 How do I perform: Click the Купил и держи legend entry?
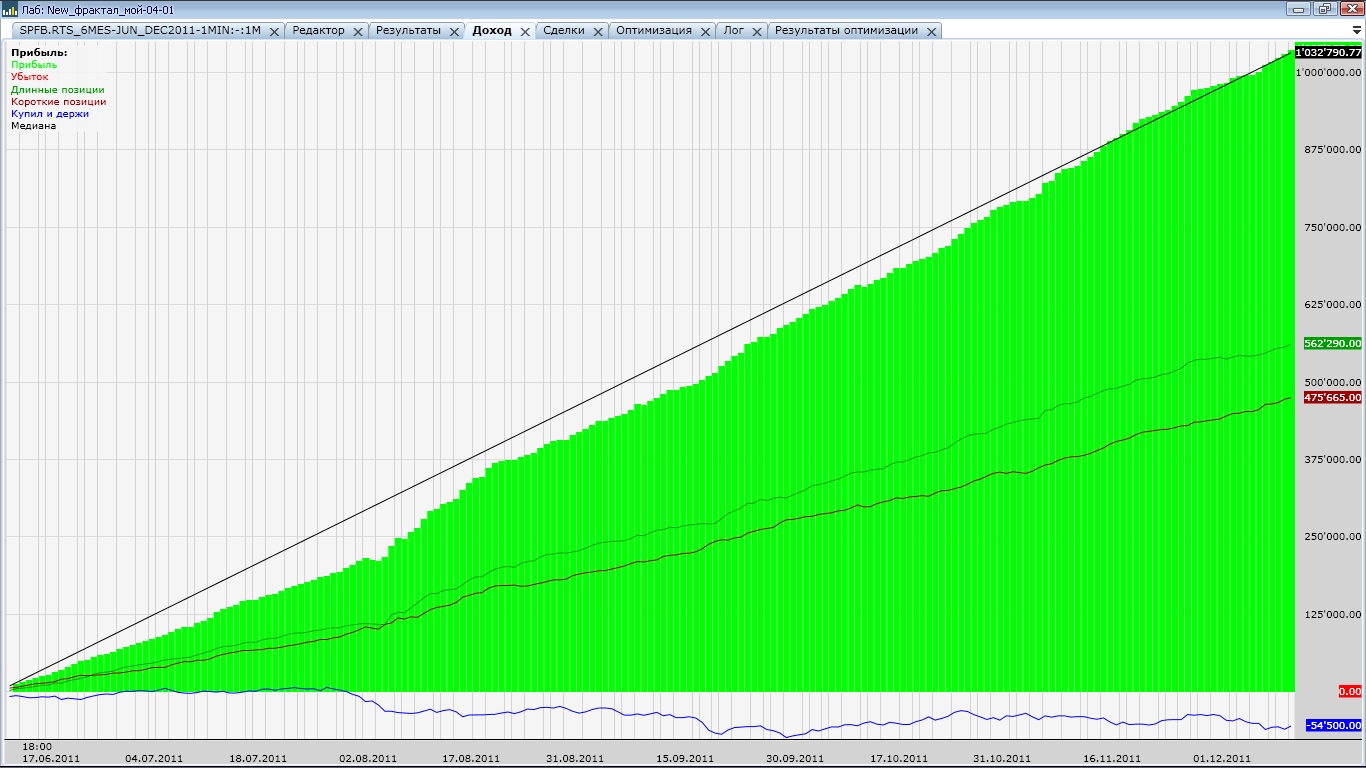[50, 113]
